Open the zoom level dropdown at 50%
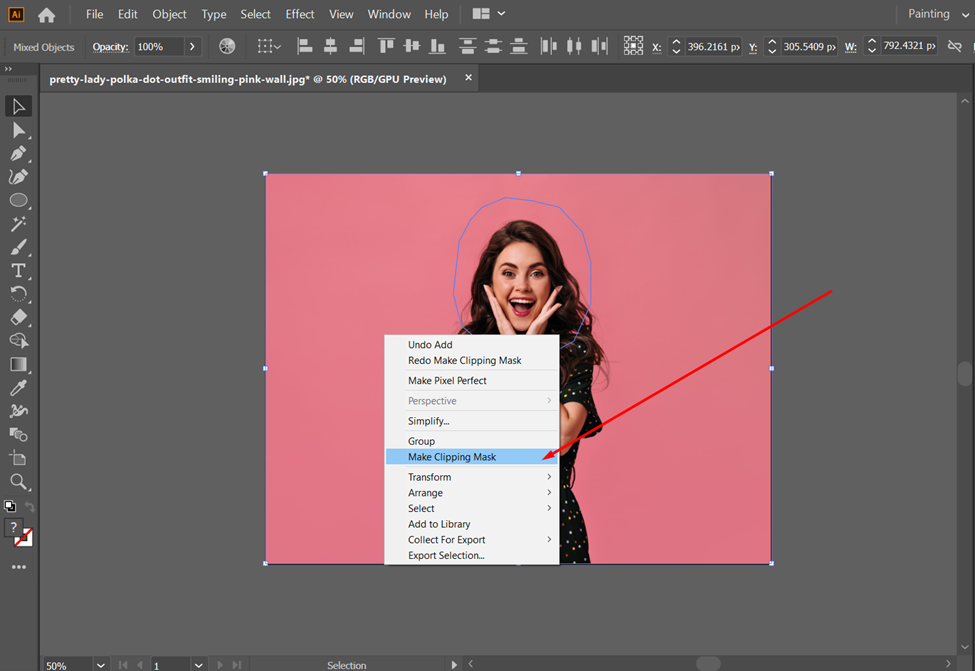 (100, 665)
